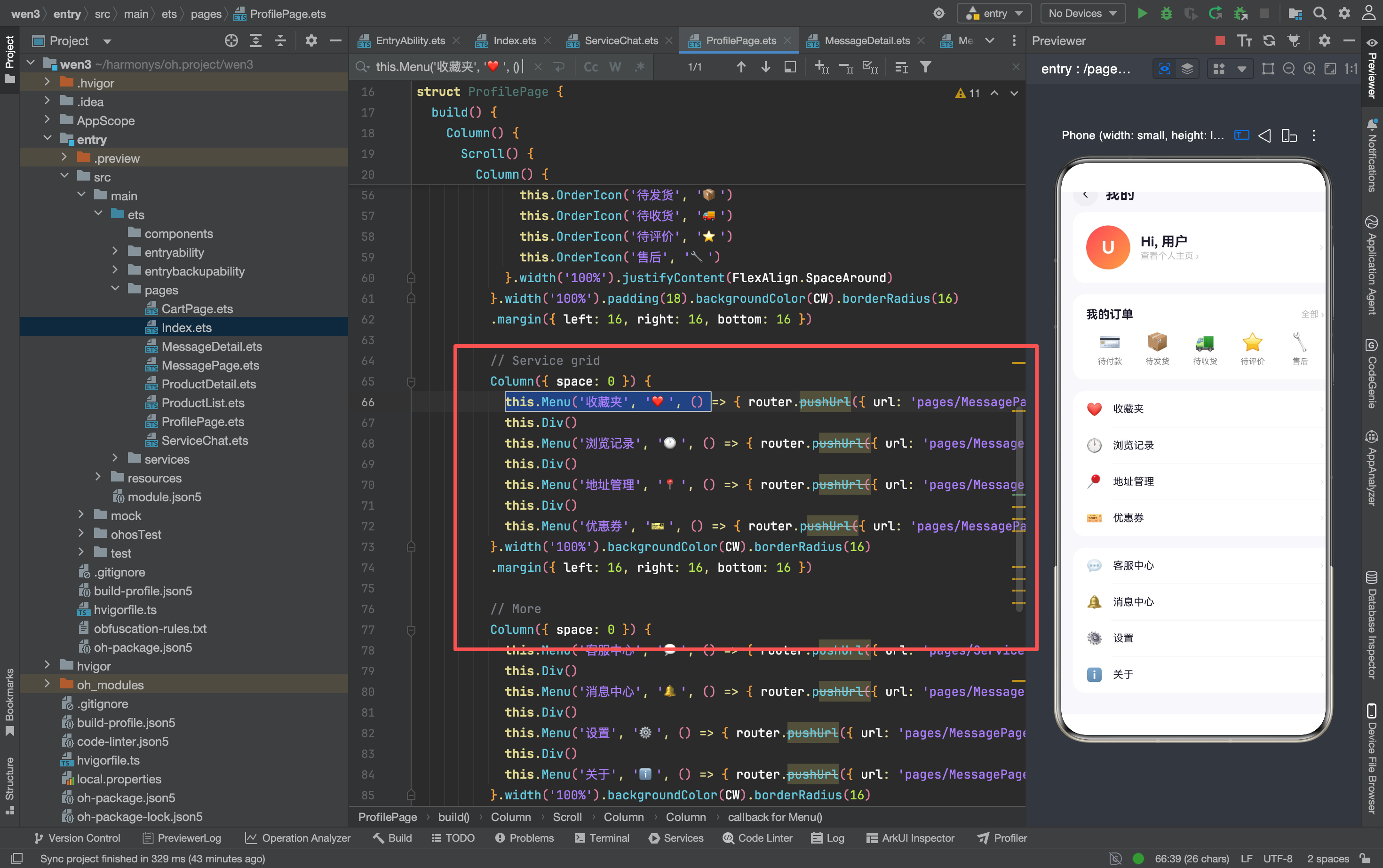Image resolution: width=1383 pixels, height=868 pixels.
Task: Switch to the MessageDetail.ets tab
Action: (866, 40)
